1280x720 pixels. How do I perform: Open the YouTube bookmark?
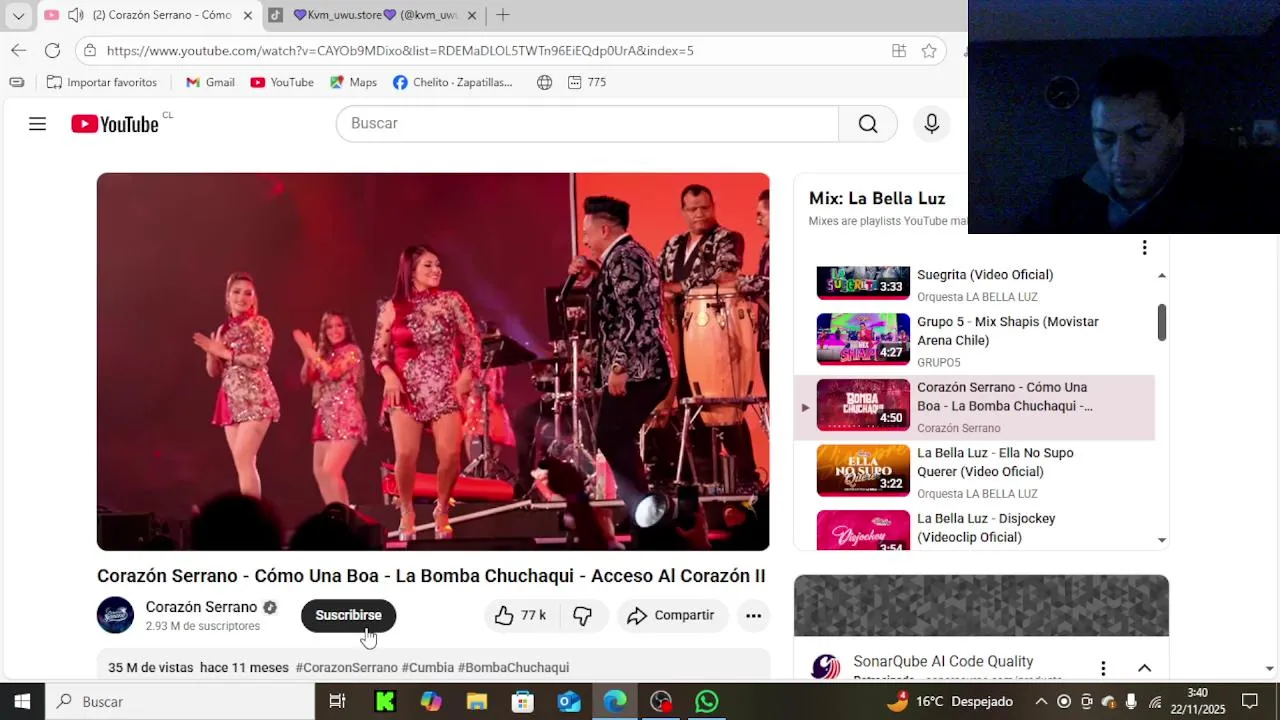pos(282,82)
